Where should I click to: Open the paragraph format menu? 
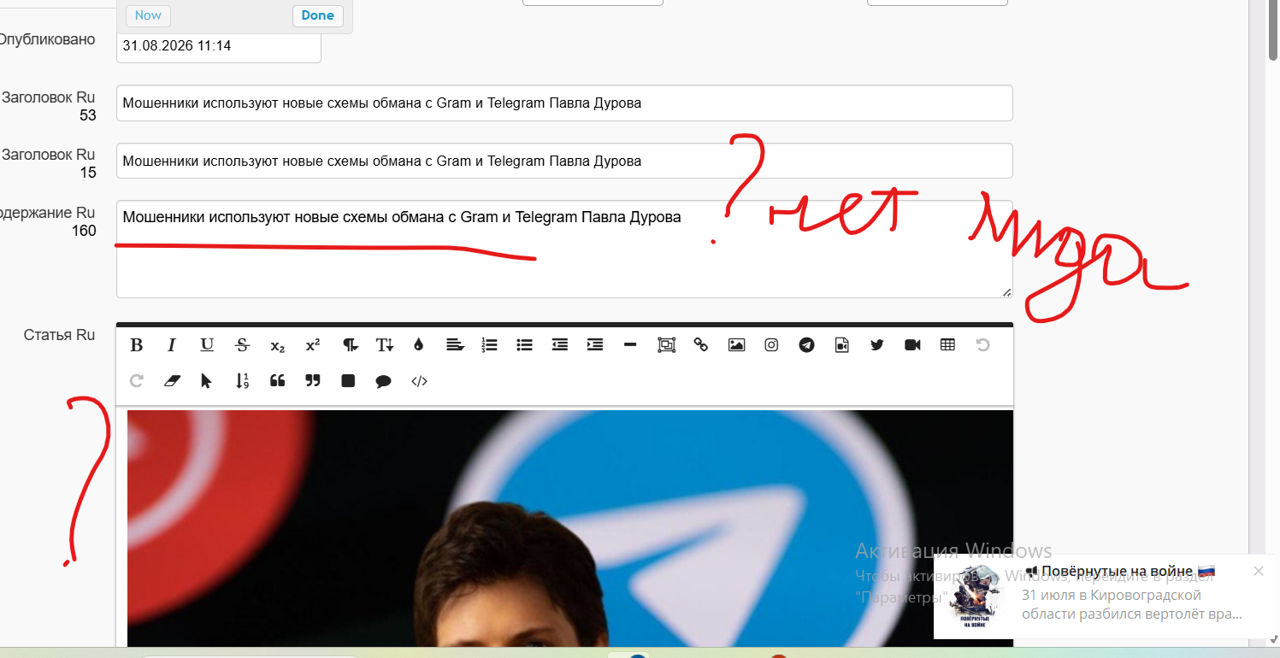click(350, 345)
